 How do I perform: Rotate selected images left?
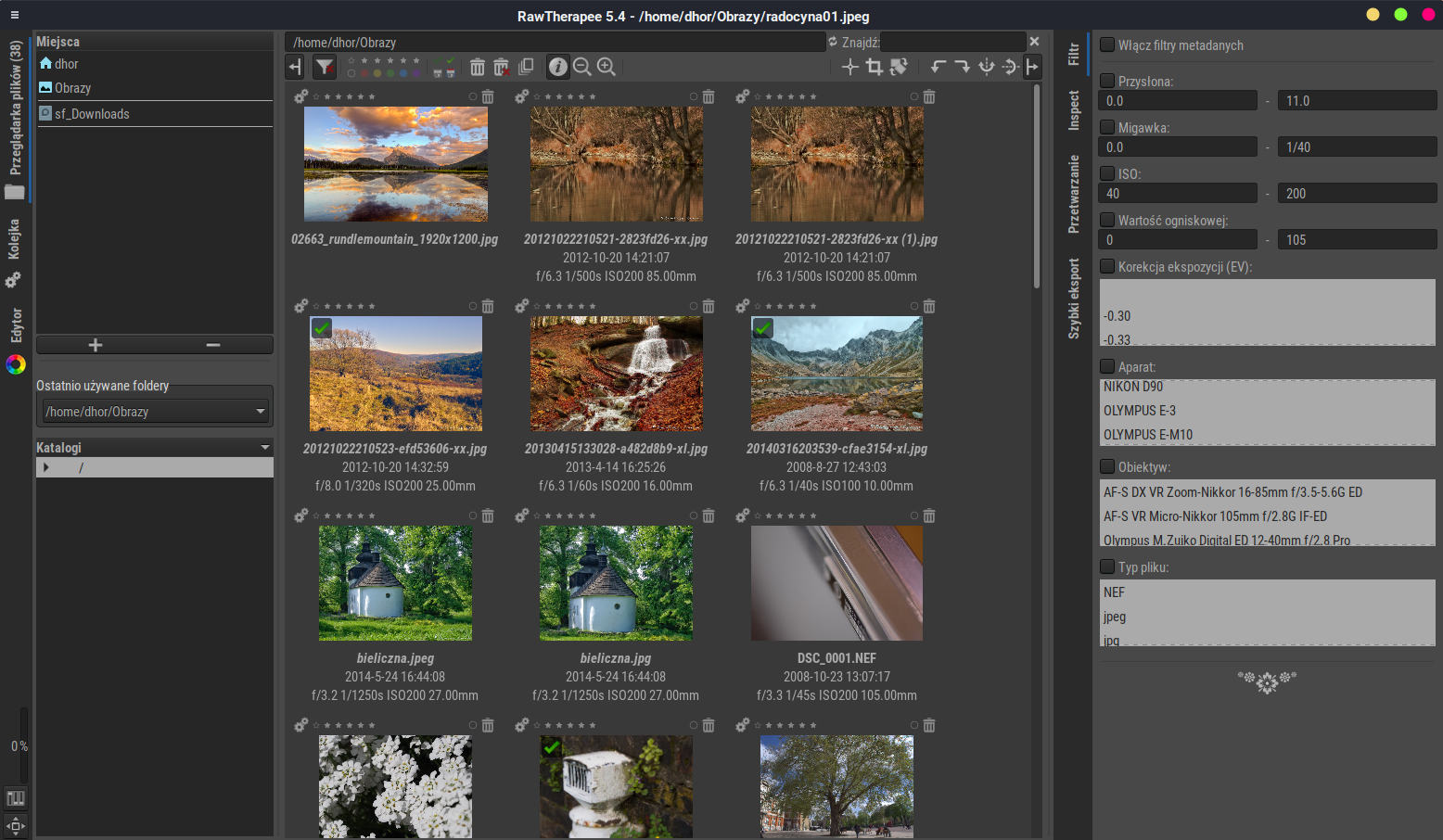(939, 67)
